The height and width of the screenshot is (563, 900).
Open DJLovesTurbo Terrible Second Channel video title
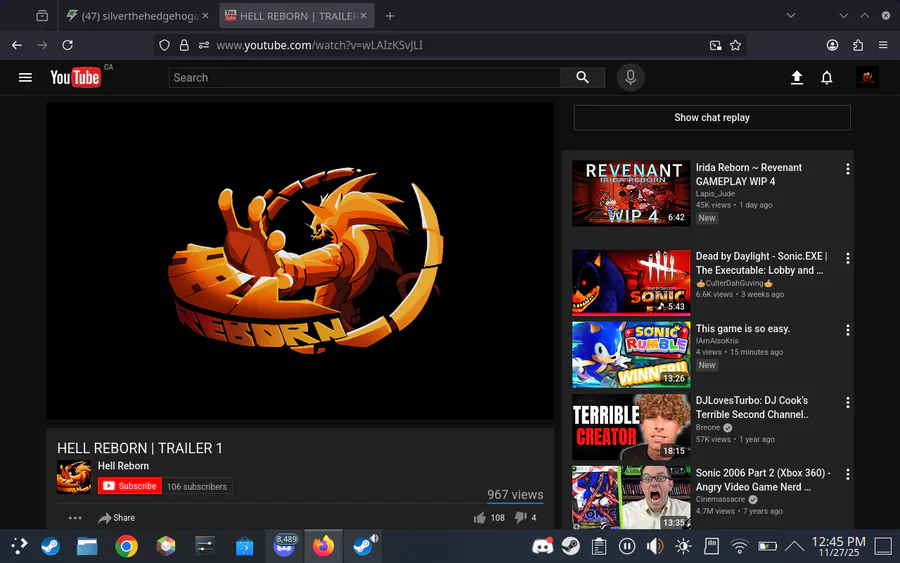(x=752, y=407)
